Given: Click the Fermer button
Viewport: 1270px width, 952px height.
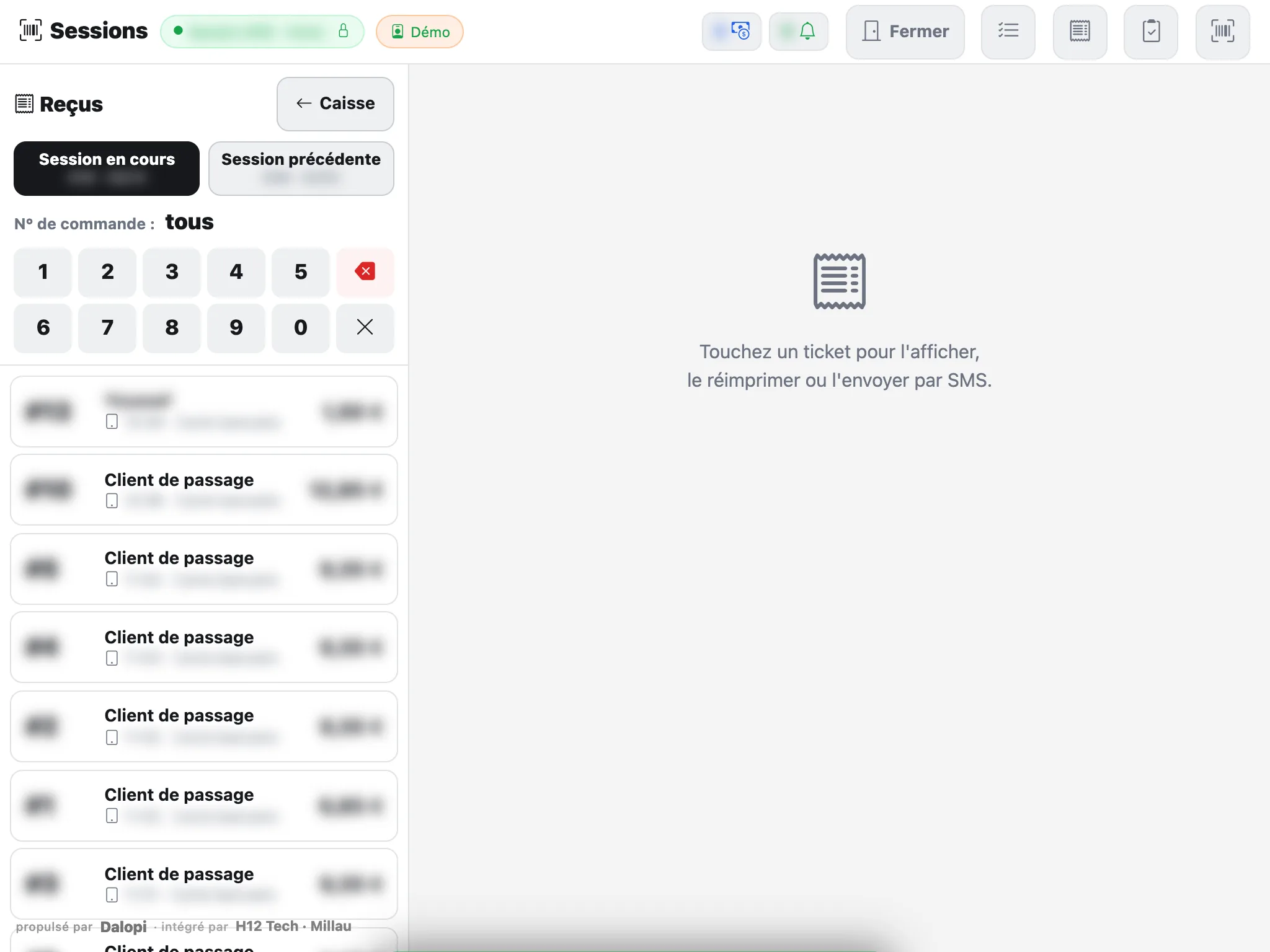Looking at the screenshot, I should click(x=905, y=32).
